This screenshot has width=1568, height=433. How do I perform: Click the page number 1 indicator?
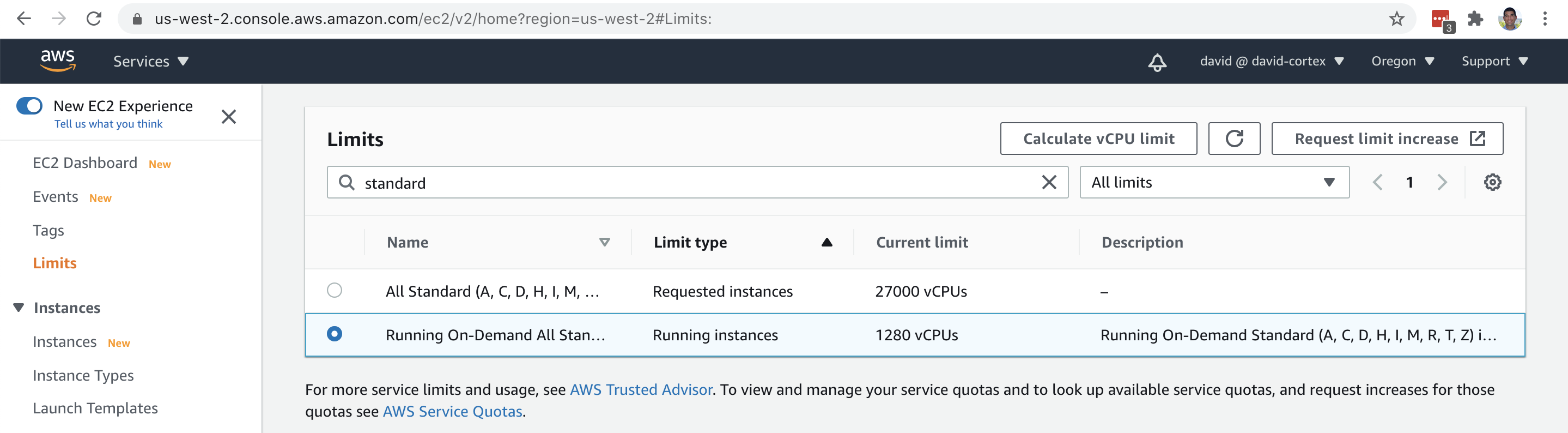coord(1409,182)
